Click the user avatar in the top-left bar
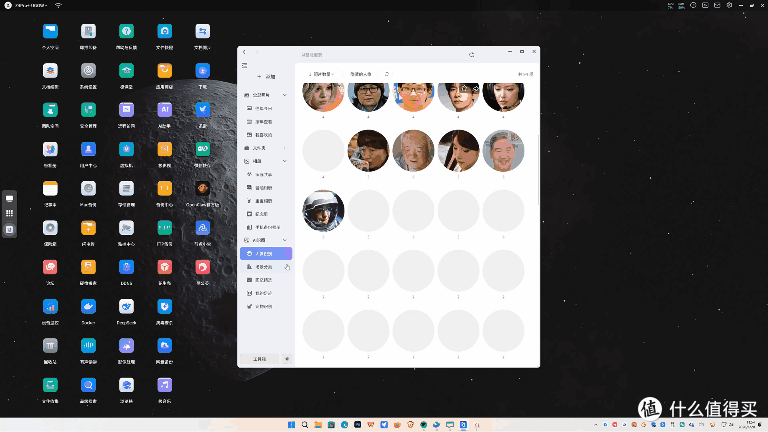 point(8,5)
